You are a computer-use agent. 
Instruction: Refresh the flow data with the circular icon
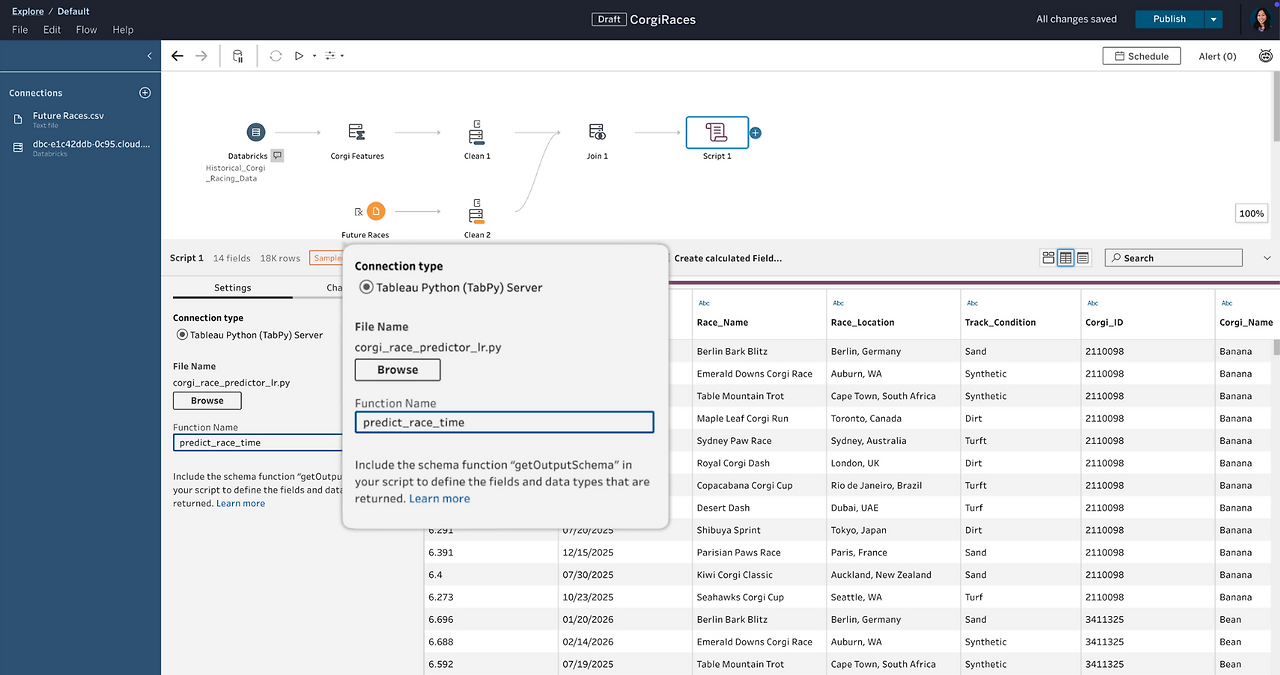(275, 56)
